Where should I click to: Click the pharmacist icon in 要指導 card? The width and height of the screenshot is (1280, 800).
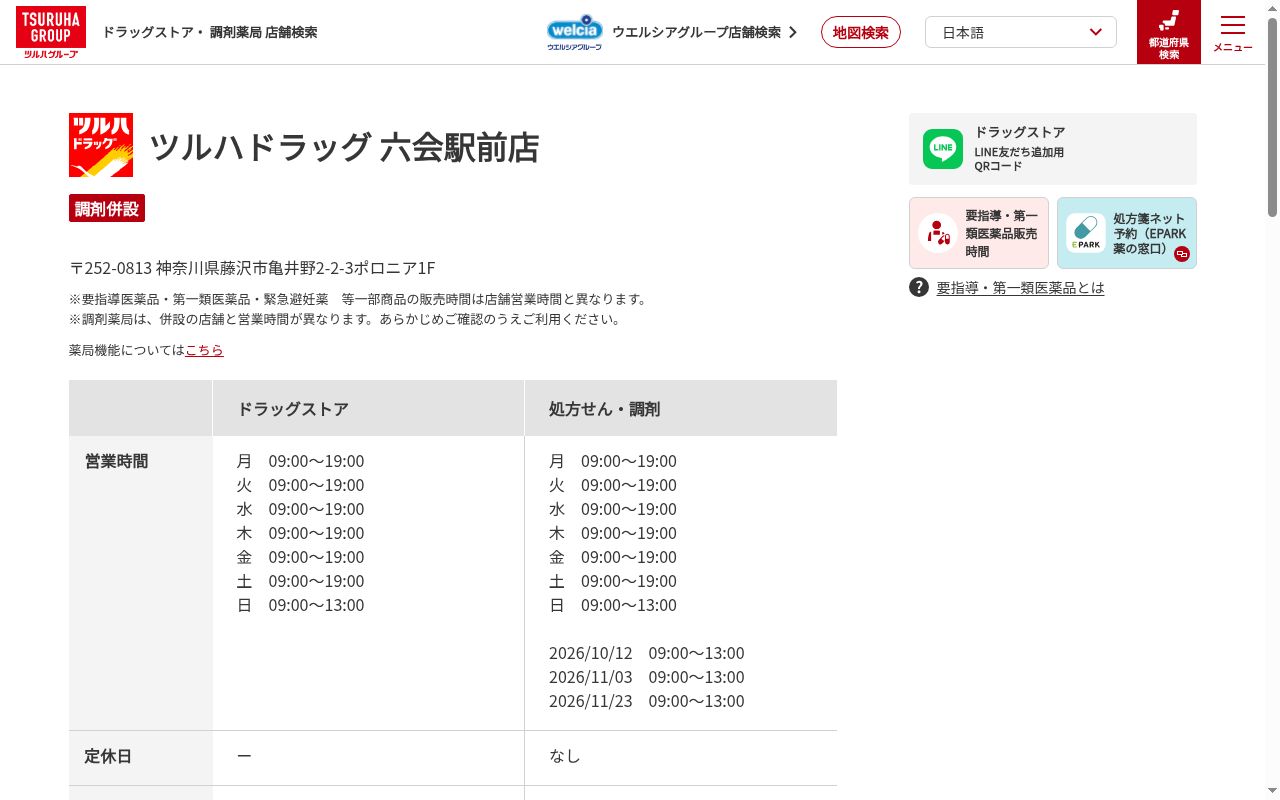[x=938, y=233]
